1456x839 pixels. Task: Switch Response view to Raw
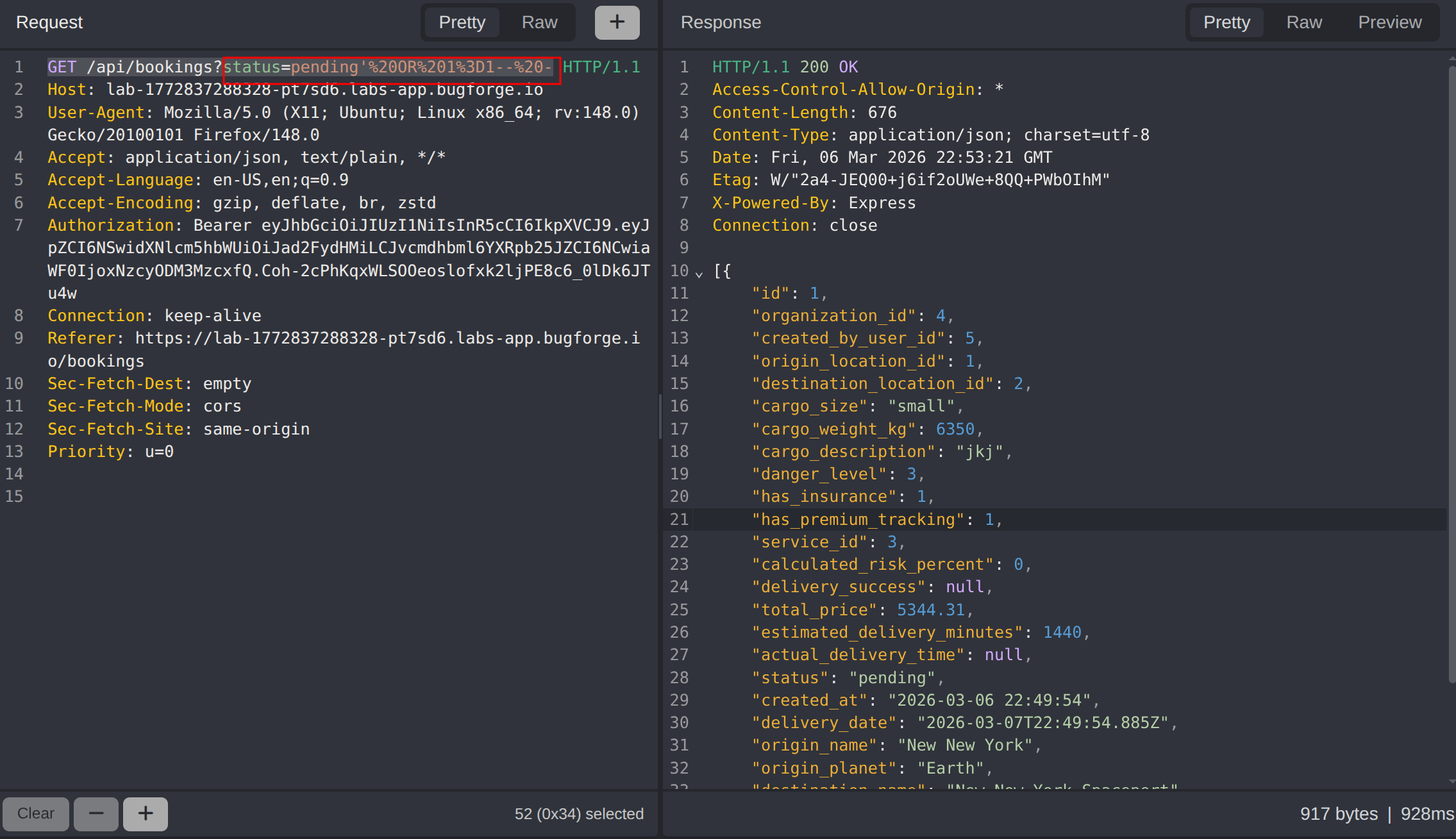1303,22
